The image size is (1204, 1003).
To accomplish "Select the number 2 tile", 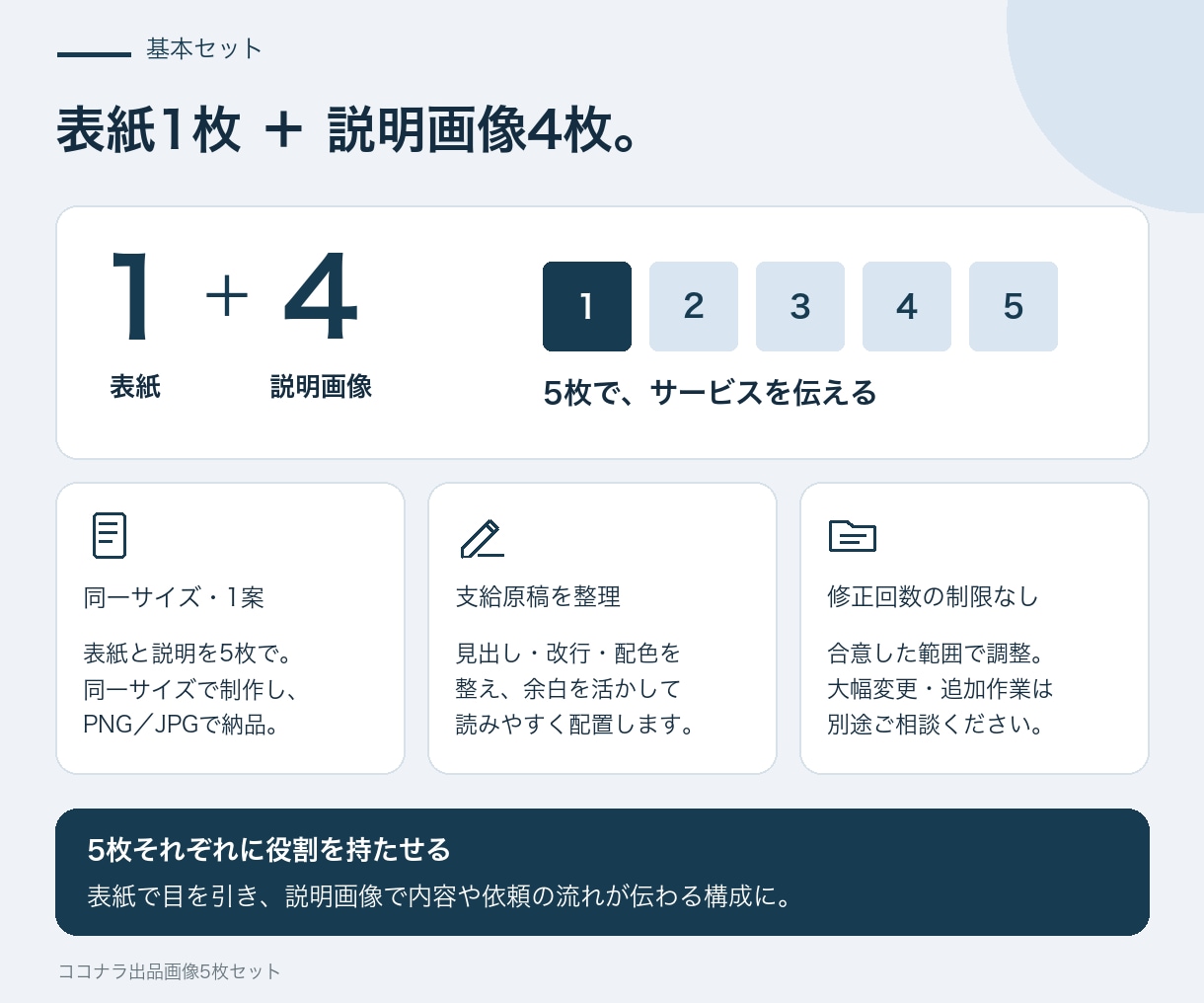I will pos(694,306).
